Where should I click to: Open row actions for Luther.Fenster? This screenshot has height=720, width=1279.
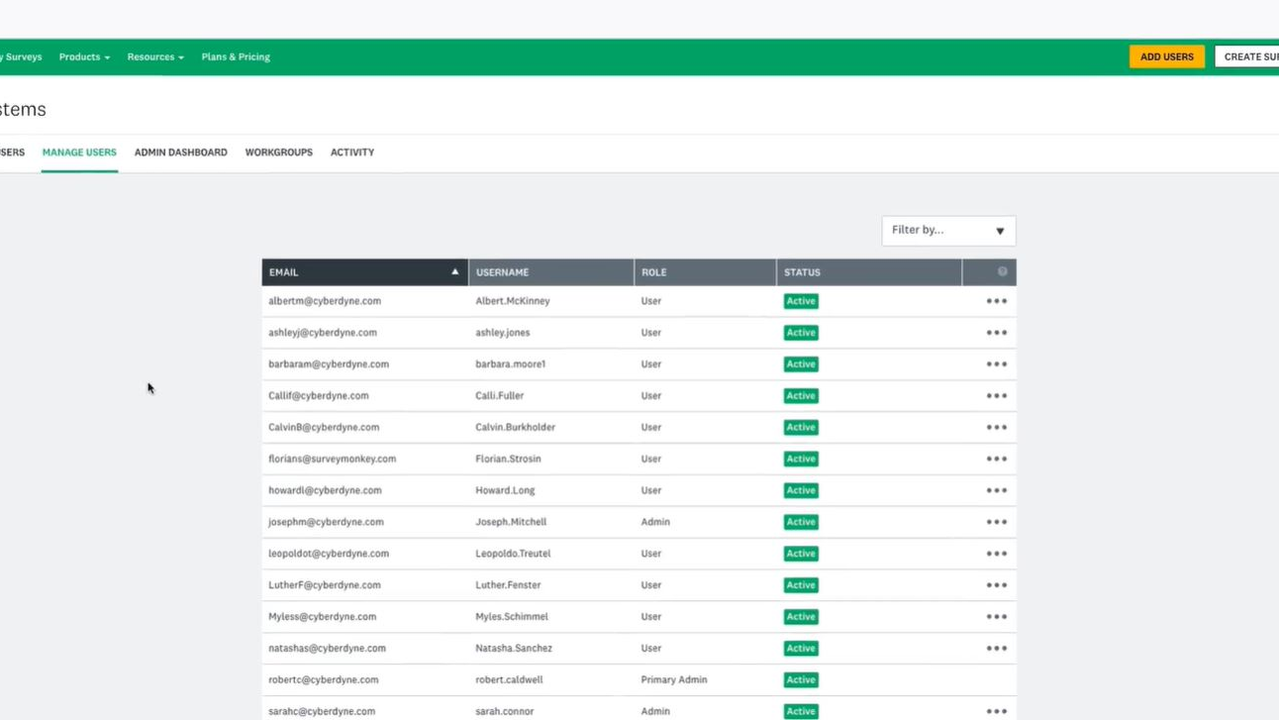tap(996, 585)
